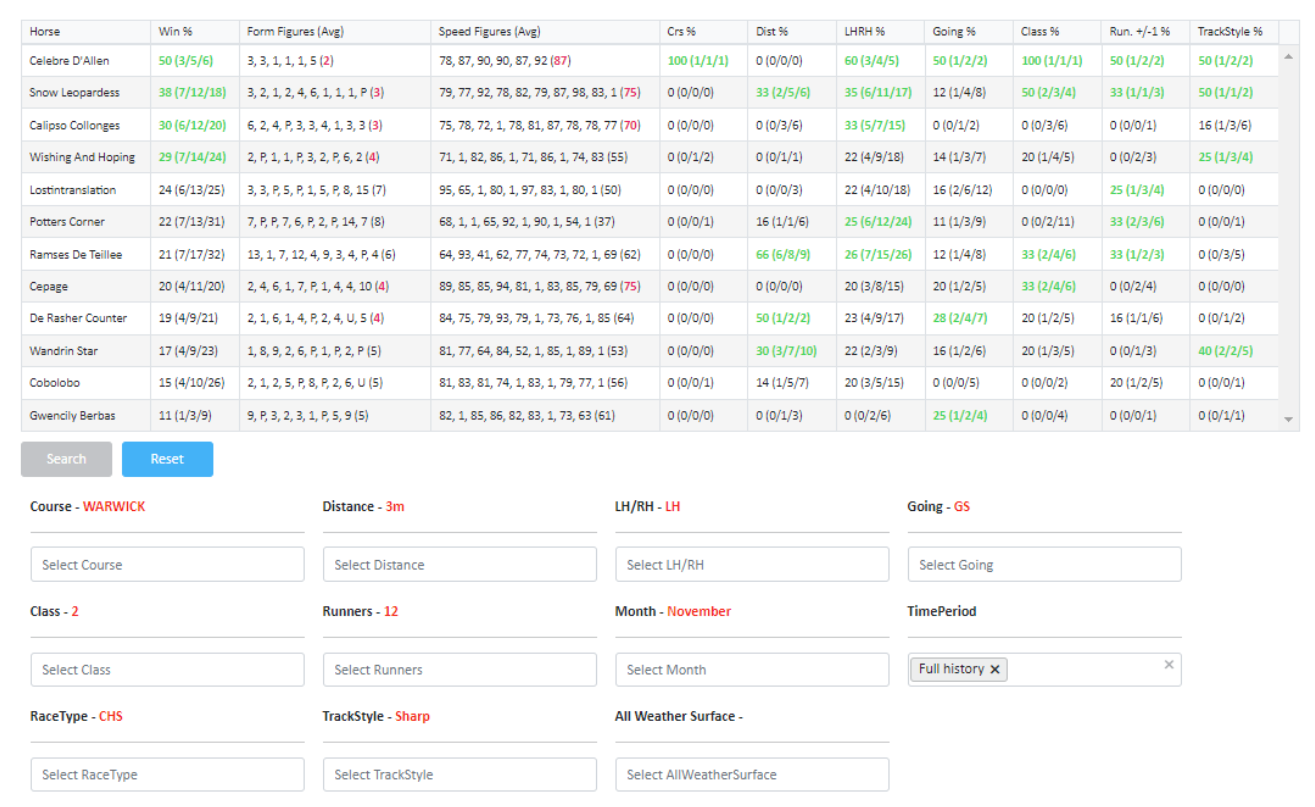Click Crs % value 100 (1/1/1)
The height and width of the screenshot is (807, 1315).
click(698, 61)
